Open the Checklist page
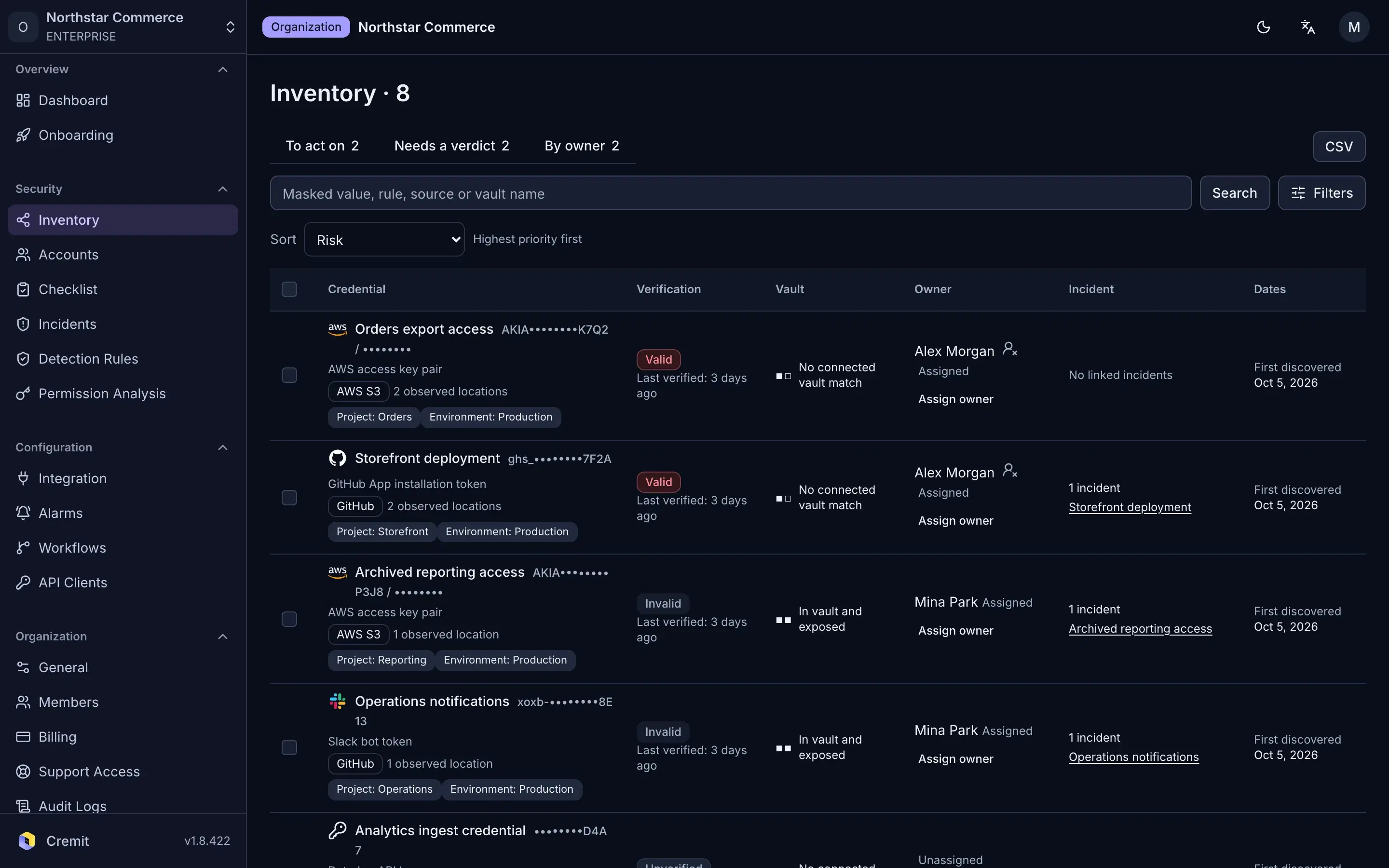 123,289
